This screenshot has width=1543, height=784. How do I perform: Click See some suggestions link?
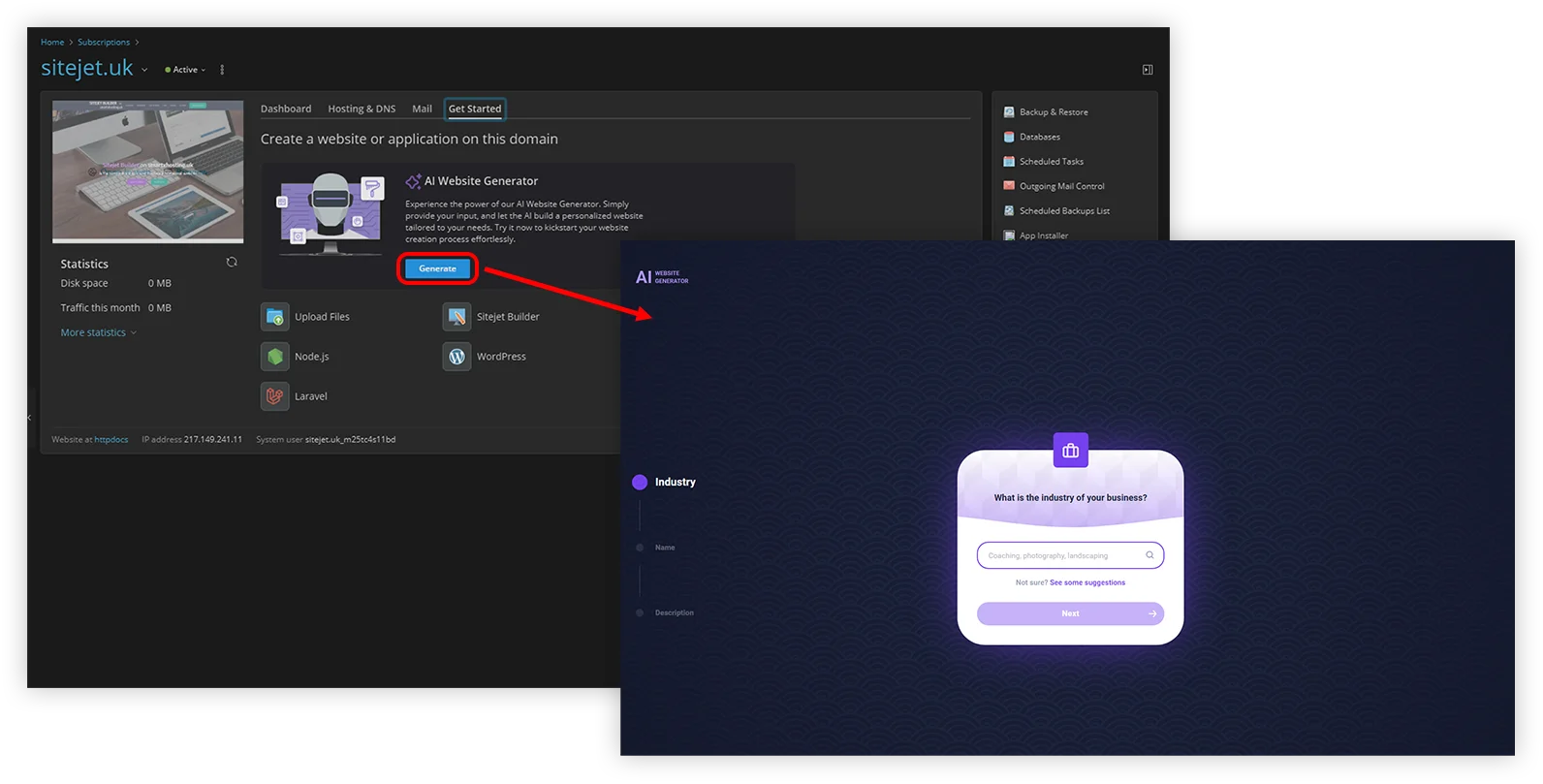[1087, 582]
